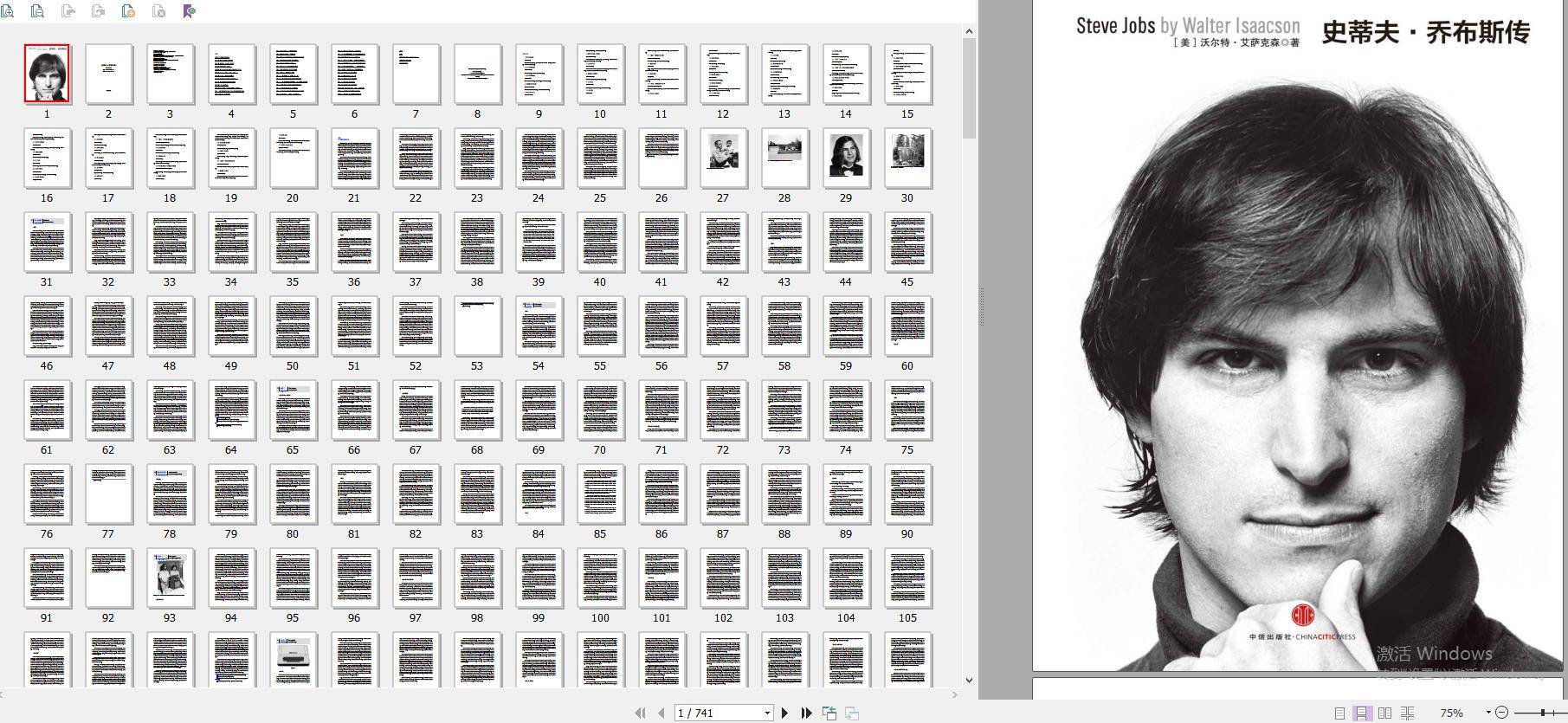
Task: Select page 28 photo thumbnail
Action: pos(784,158)
